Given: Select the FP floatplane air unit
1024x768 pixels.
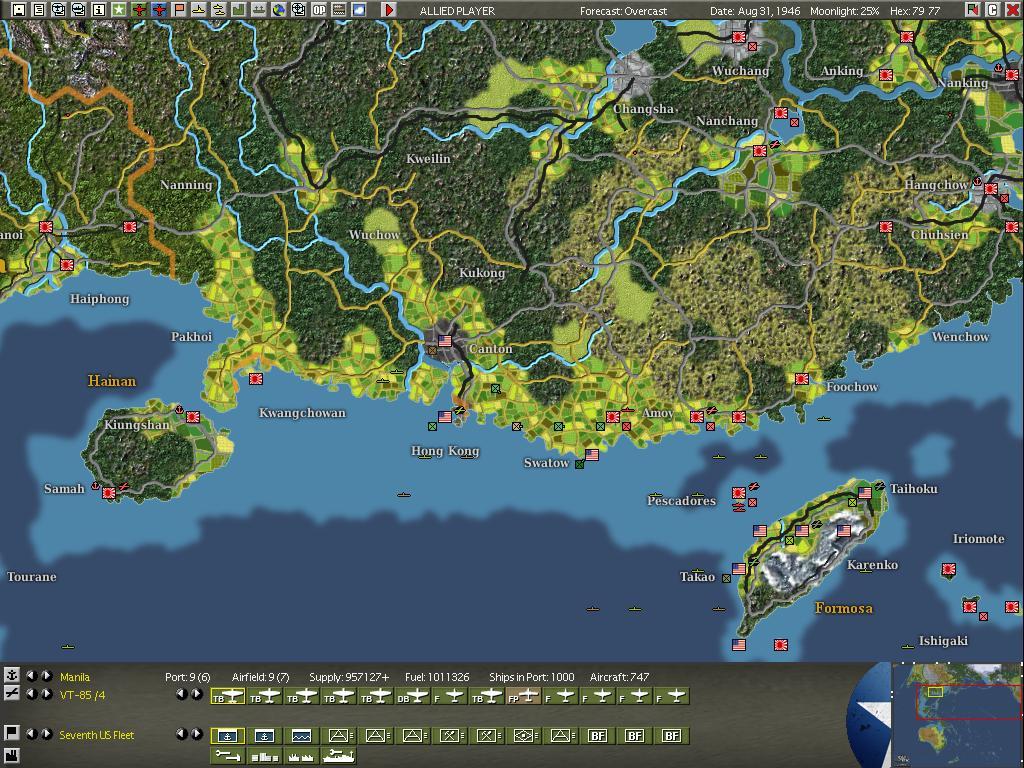Looking at the screenshot, I should pyautogui.click(x=524, y=697).
